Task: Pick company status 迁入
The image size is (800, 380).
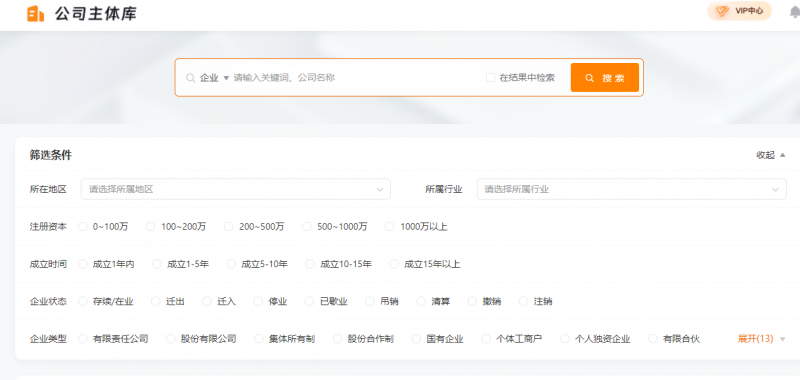Action: [x=207, y=301]
